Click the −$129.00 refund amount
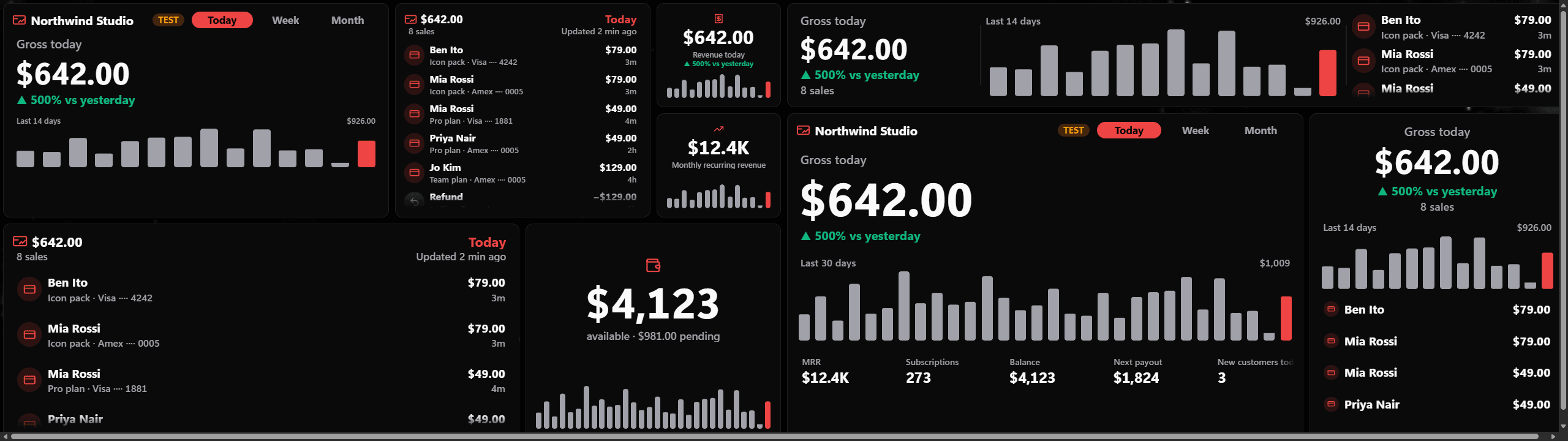The width and height of the screenshot is (1568, 441). click(x=615, y=197)
